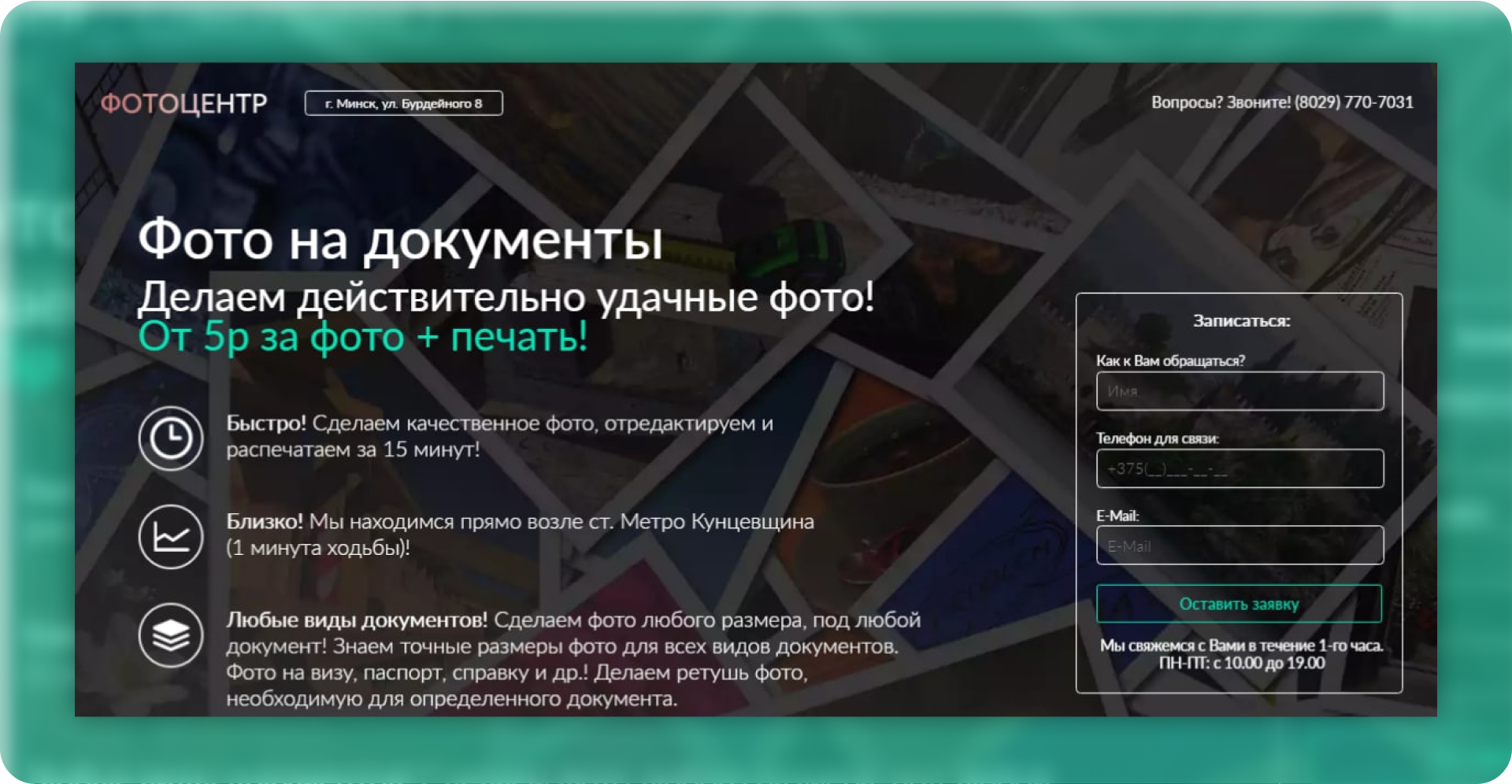
Task: Click the bold word Близко!
Action: coord(265,521)
